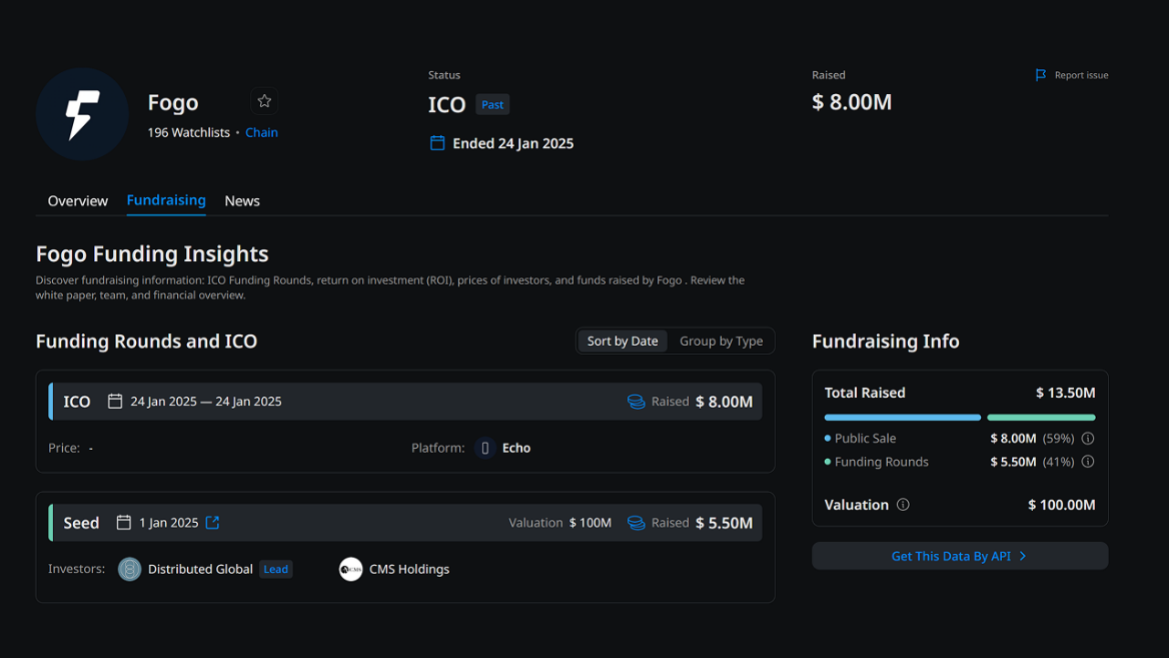
Task: Click info icon beside Funding Rounds percentage
Action: click(x=1088, y=462)
